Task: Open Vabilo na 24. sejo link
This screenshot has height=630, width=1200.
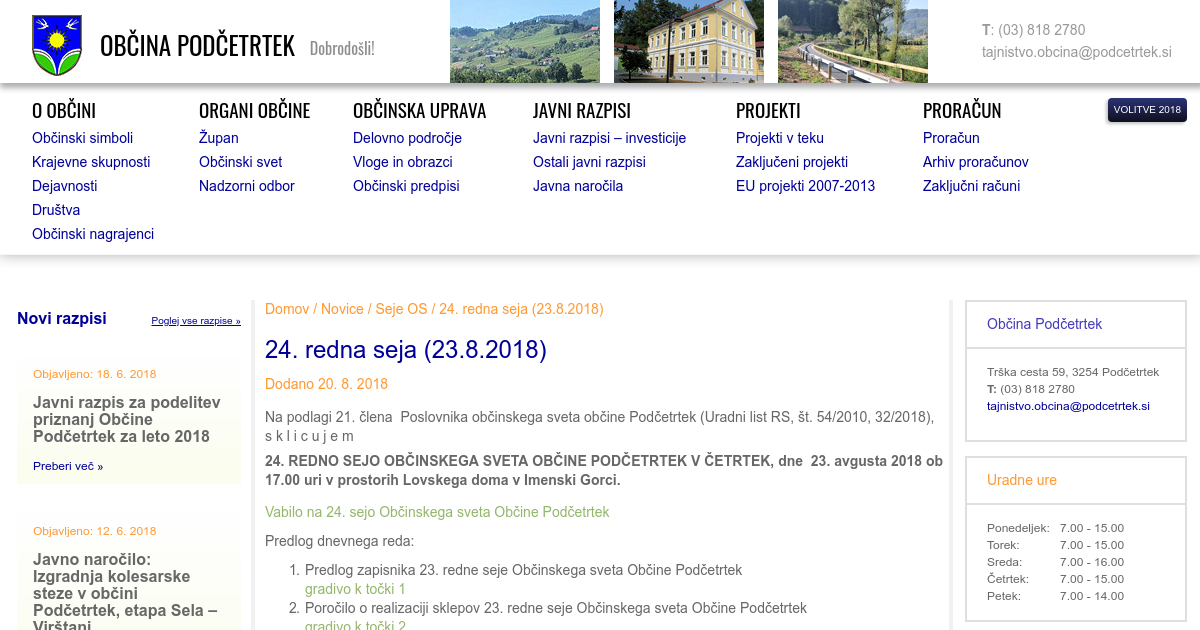Action: click(436, 512)
